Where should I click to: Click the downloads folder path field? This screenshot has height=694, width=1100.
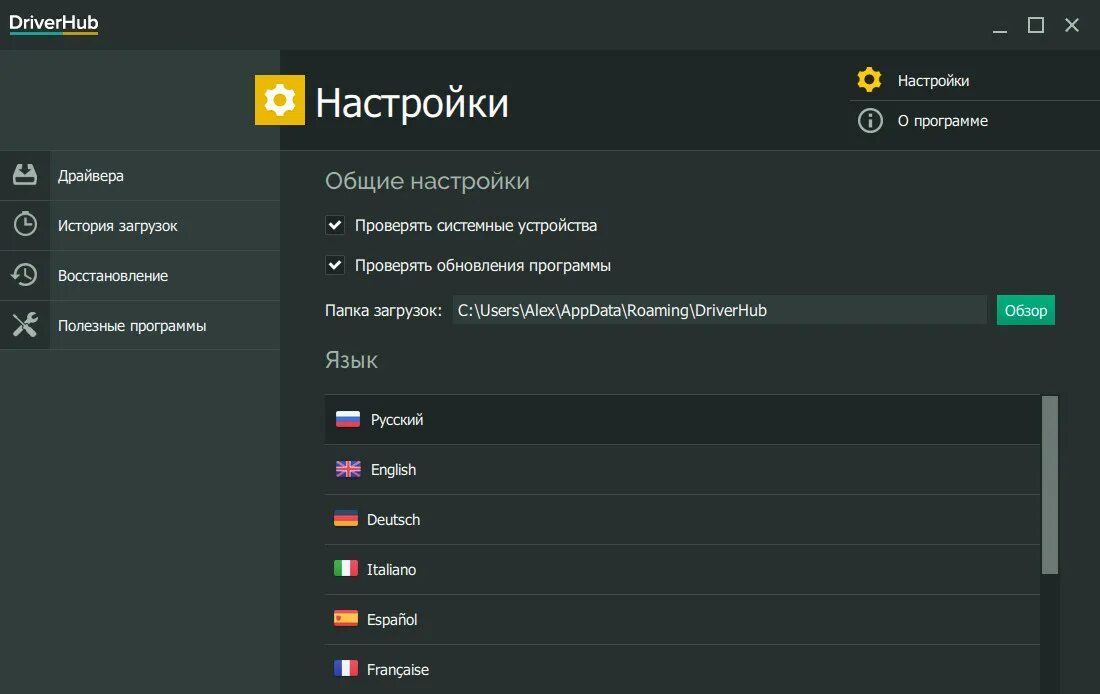tap(718, 310)
